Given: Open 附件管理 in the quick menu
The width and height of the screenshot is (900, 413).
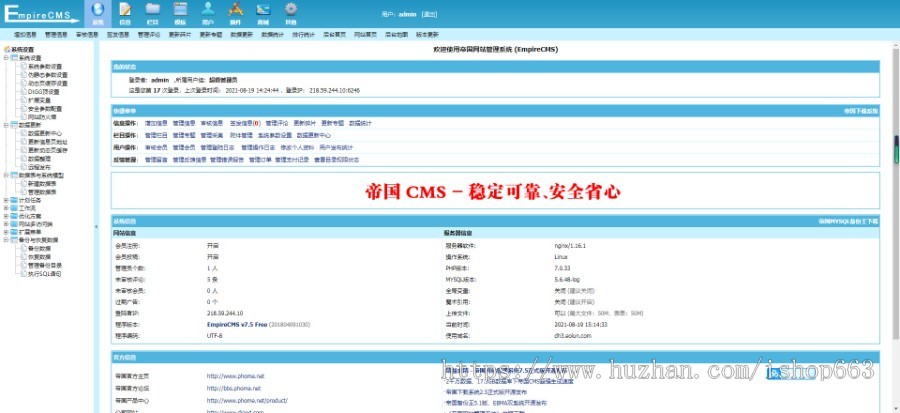Looking at the screenshot, I should [241, 135].
